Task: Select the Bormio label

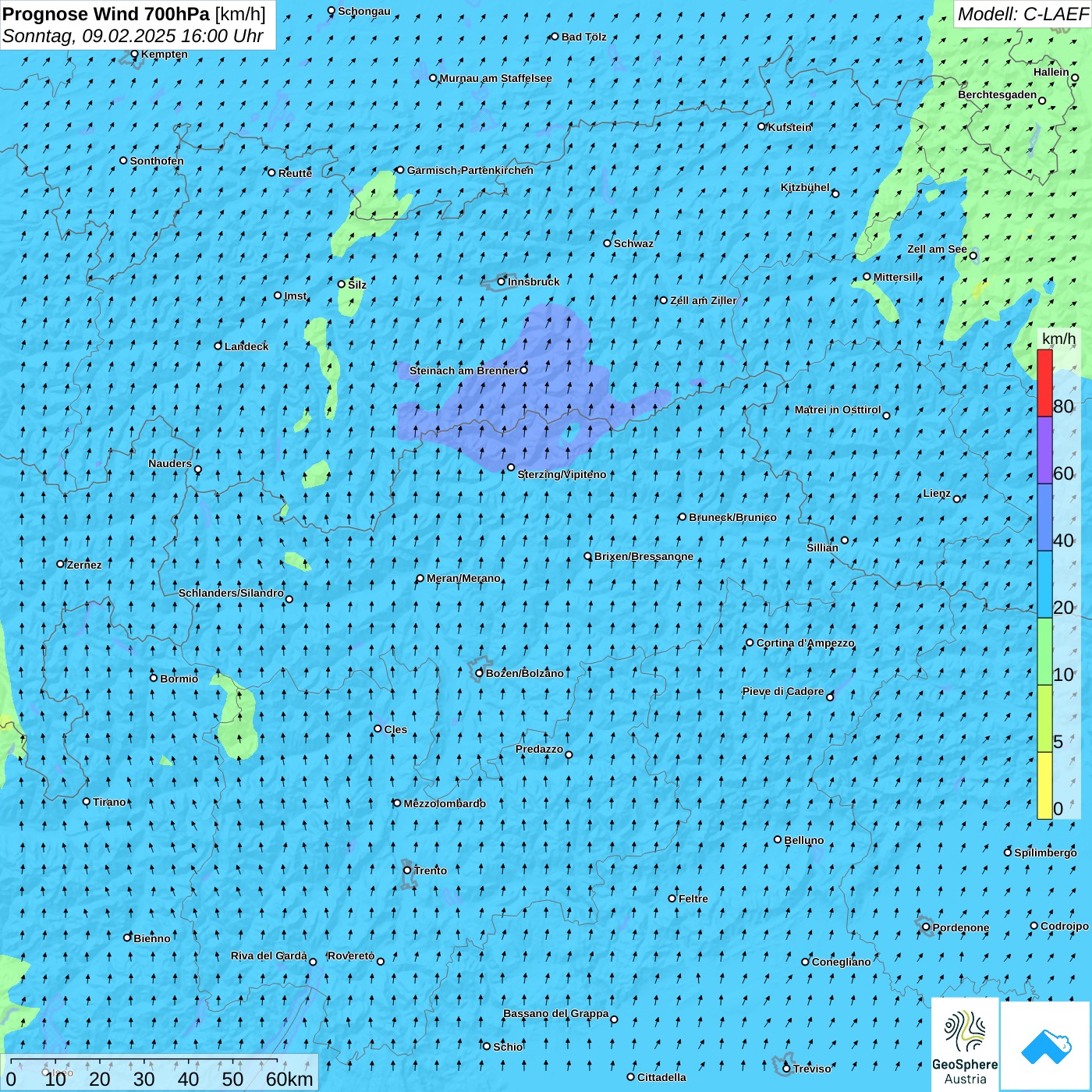Action: click(179, 679)
